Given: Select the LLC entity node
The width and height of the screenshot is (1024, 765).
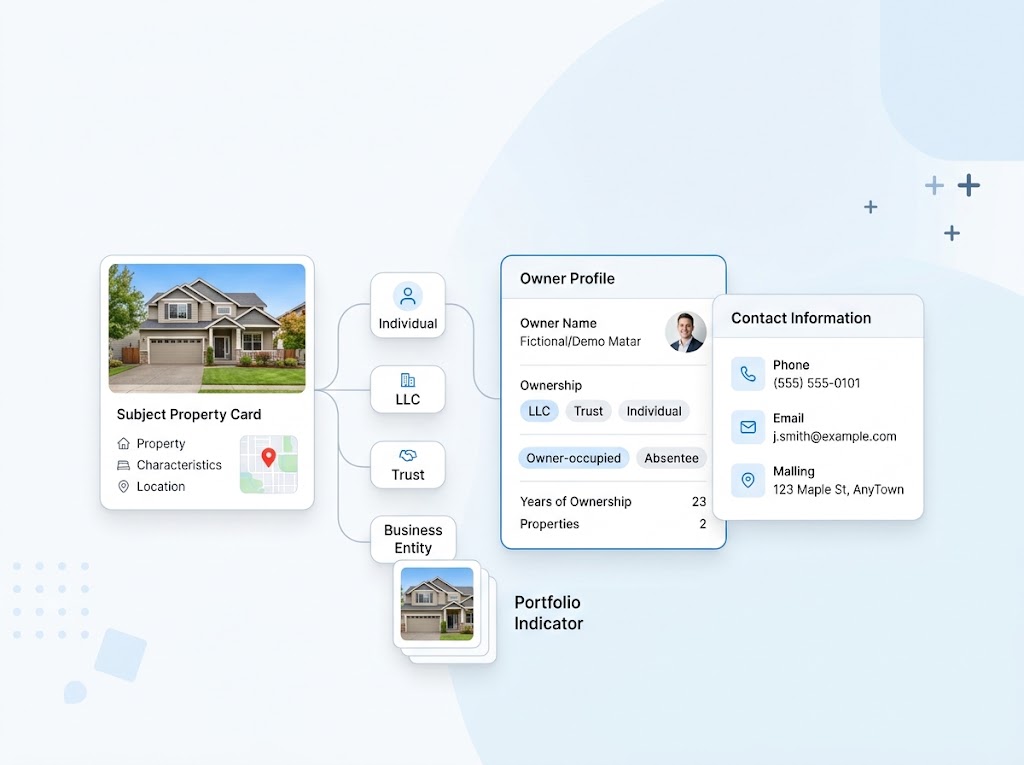Looking at the screenshot, I should [408, 389].
